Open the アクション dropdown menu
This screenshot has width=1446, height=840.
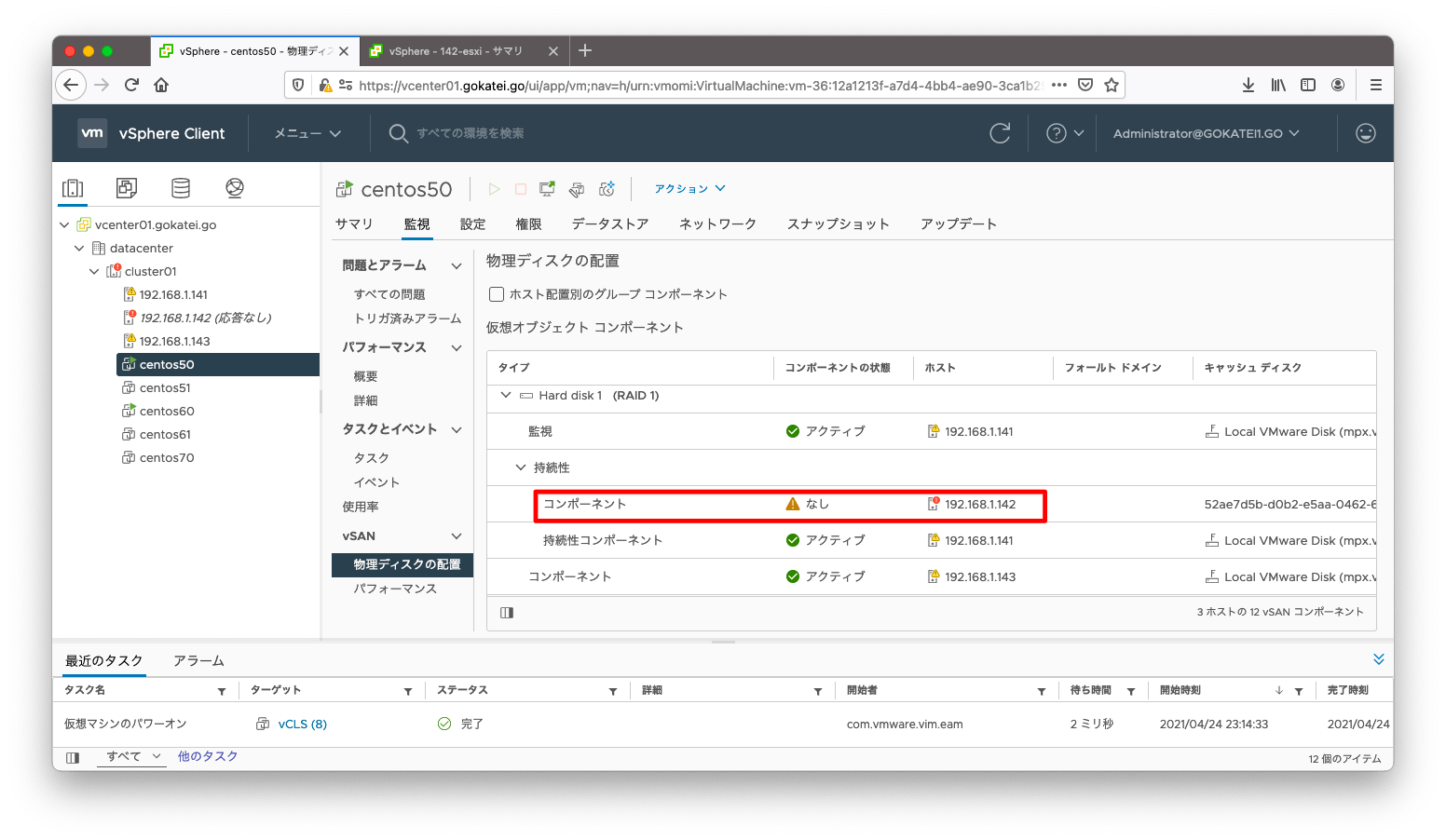coord(689,188)
